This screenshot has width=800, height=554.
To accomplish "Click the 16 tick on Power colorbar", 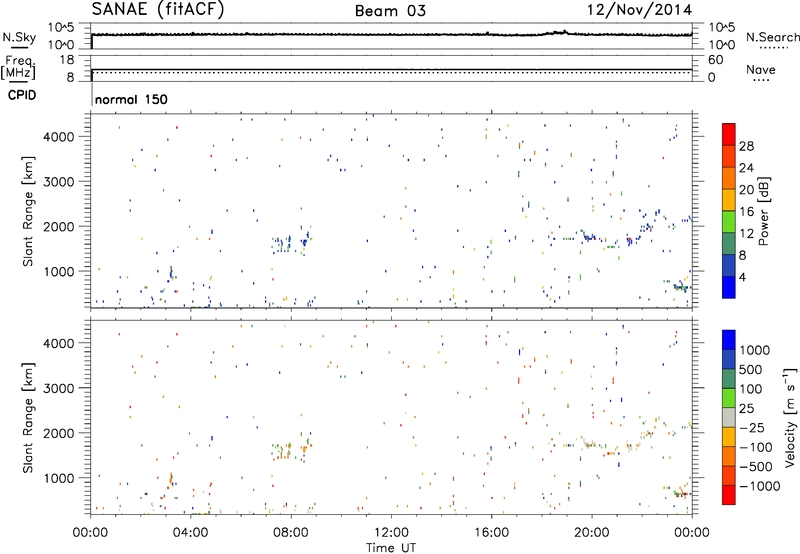I will click(x=746, y=212).
